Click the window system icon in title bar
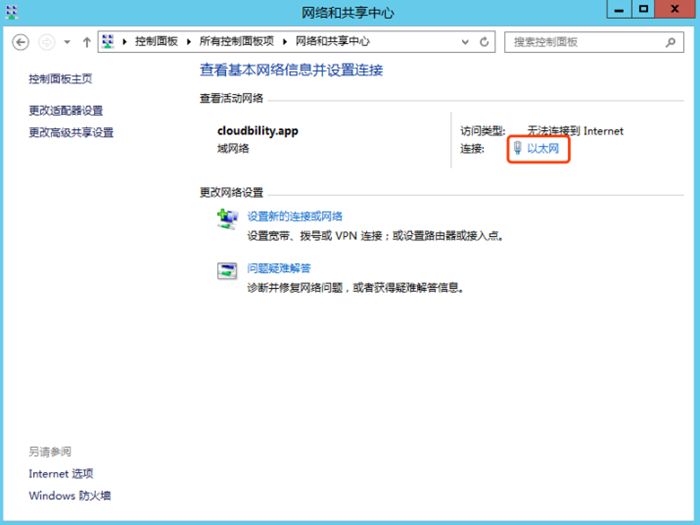This screenshot has width=700, height=525. coord(14,12)
